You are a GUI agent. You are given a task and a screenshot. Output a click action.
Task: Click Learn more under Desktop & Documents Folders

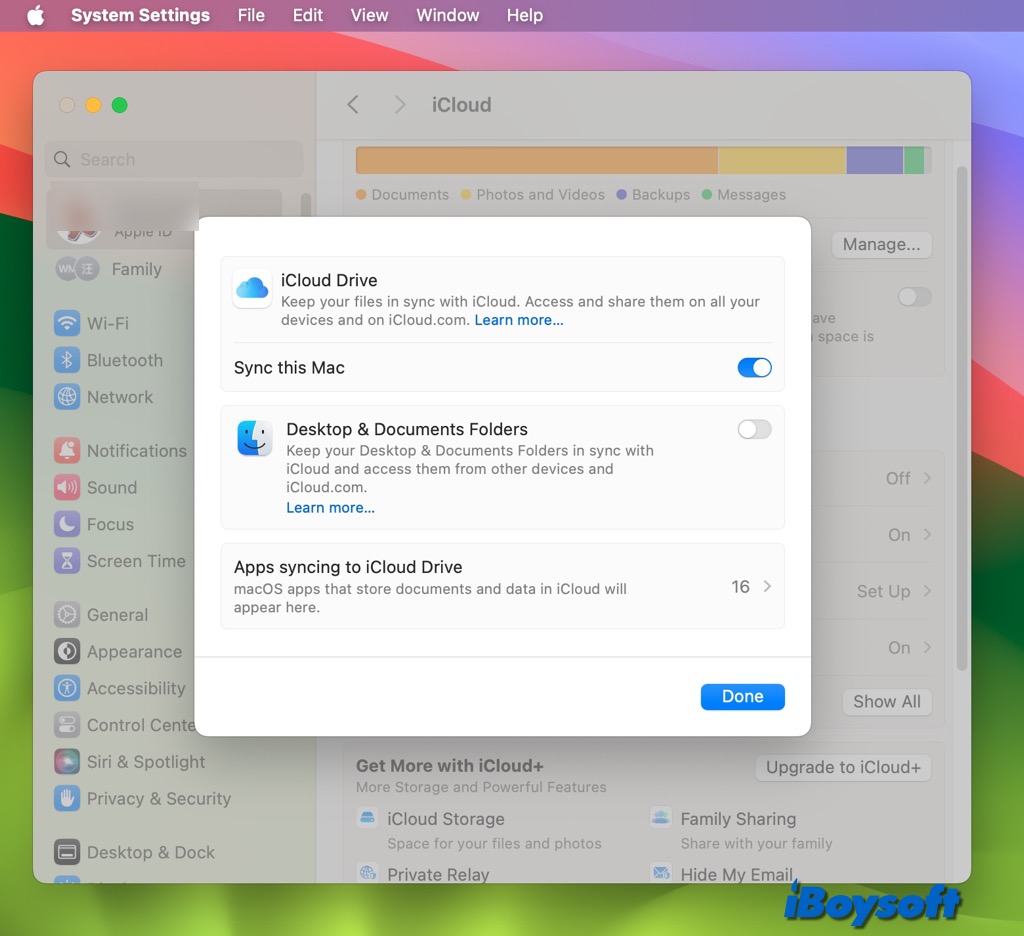click(330, 508)
